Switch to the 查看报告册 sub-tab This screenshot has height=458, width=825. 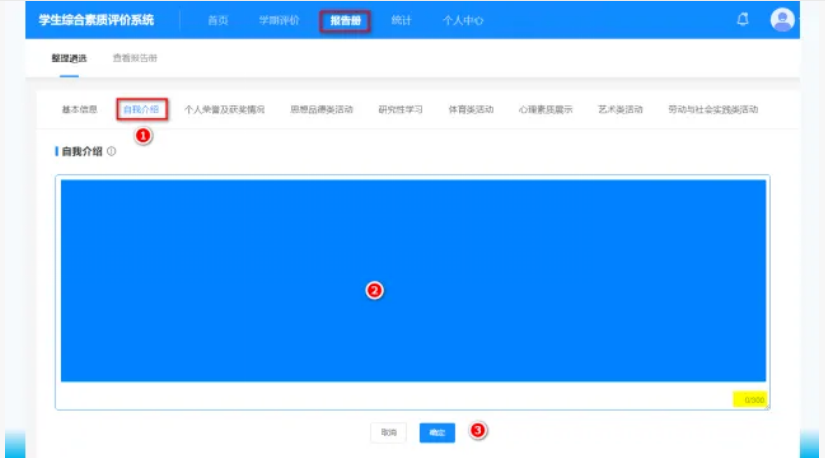point(134,58)
